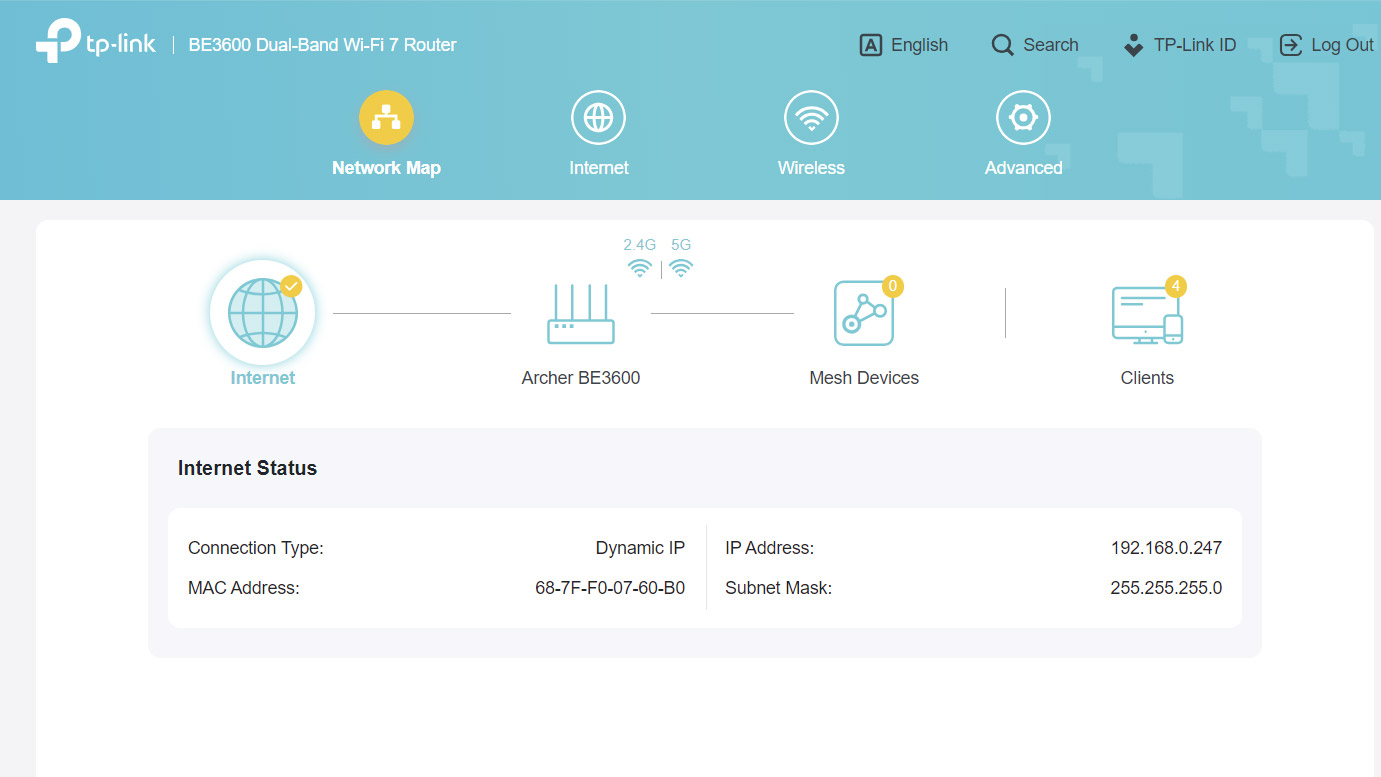1381x777 pixels.
Task: Click the MAC address value 68-7F-F0-07-60-B0
Action: (x=610, y=588)
